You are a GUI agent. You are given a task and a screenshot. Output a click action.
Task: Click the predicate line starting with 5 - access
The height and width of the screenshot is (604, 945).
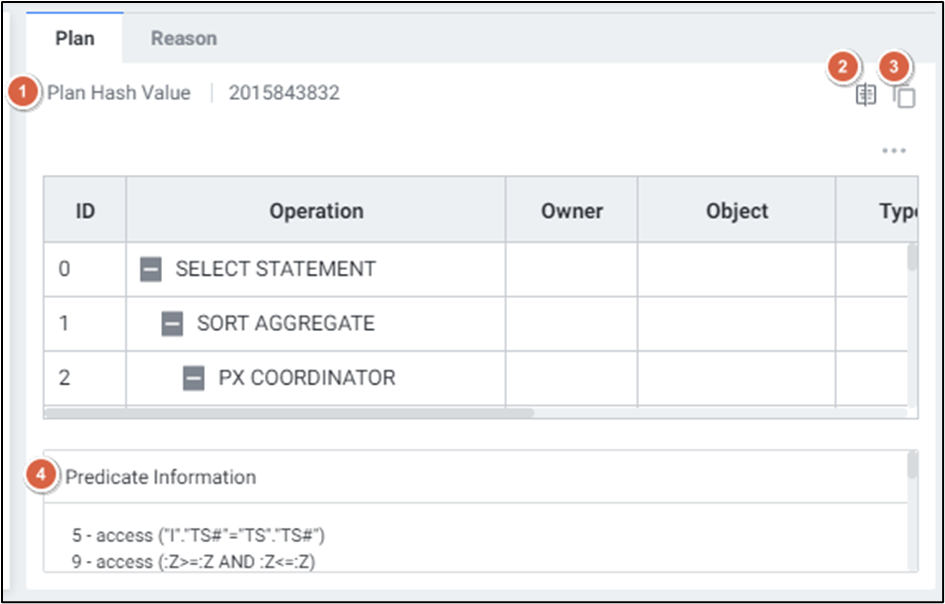(x=198, y=536)
